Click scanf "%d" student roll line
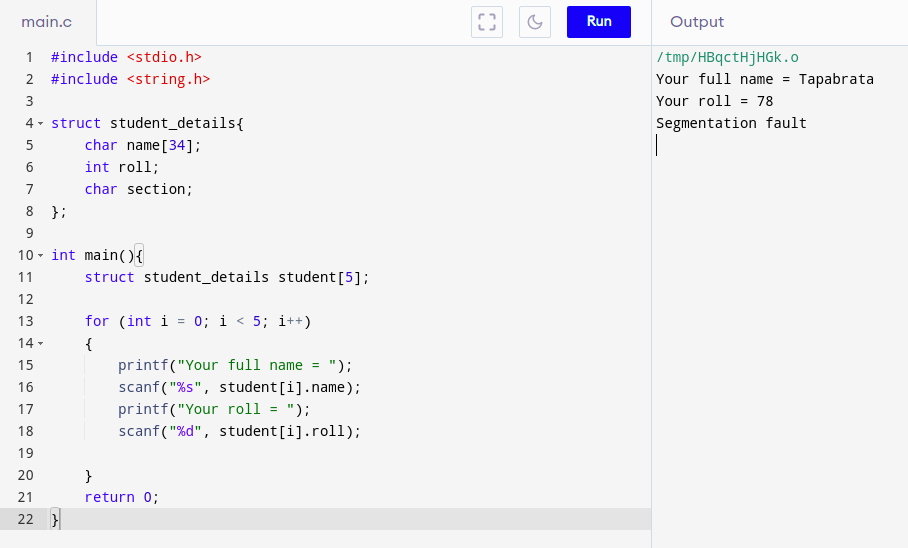The width and height of the screenshot is (908, 548). [239, 432]
